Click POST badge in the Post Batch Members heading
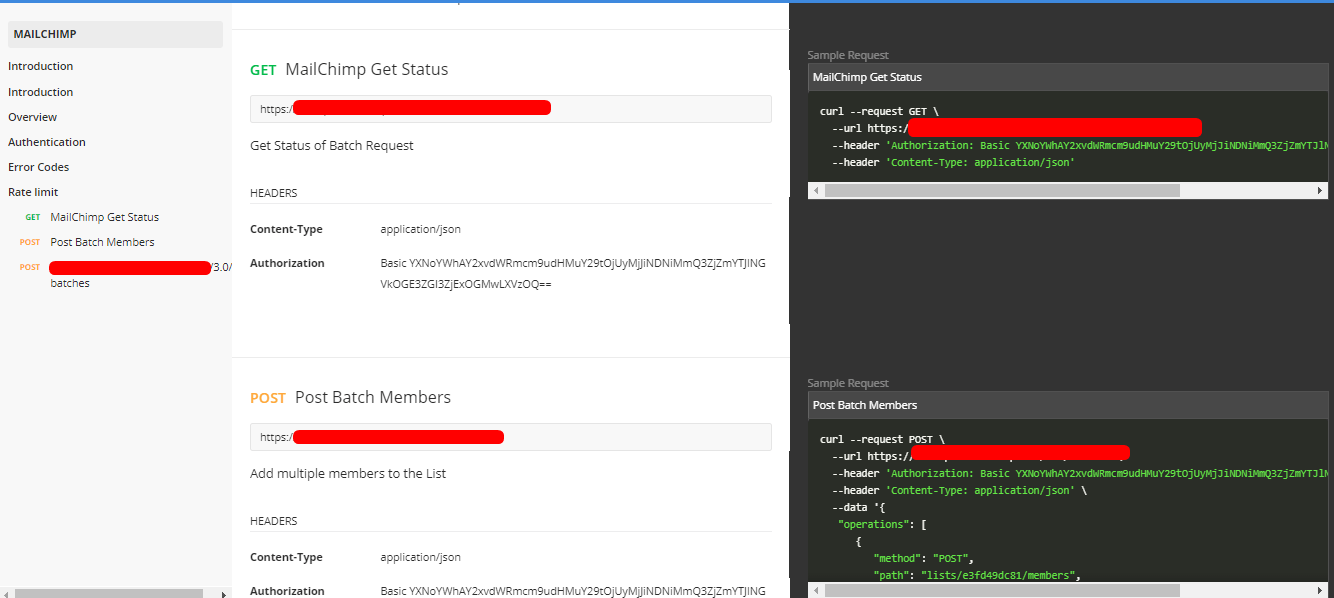The width and height of the screenshot is (1334, 598). 268,398
